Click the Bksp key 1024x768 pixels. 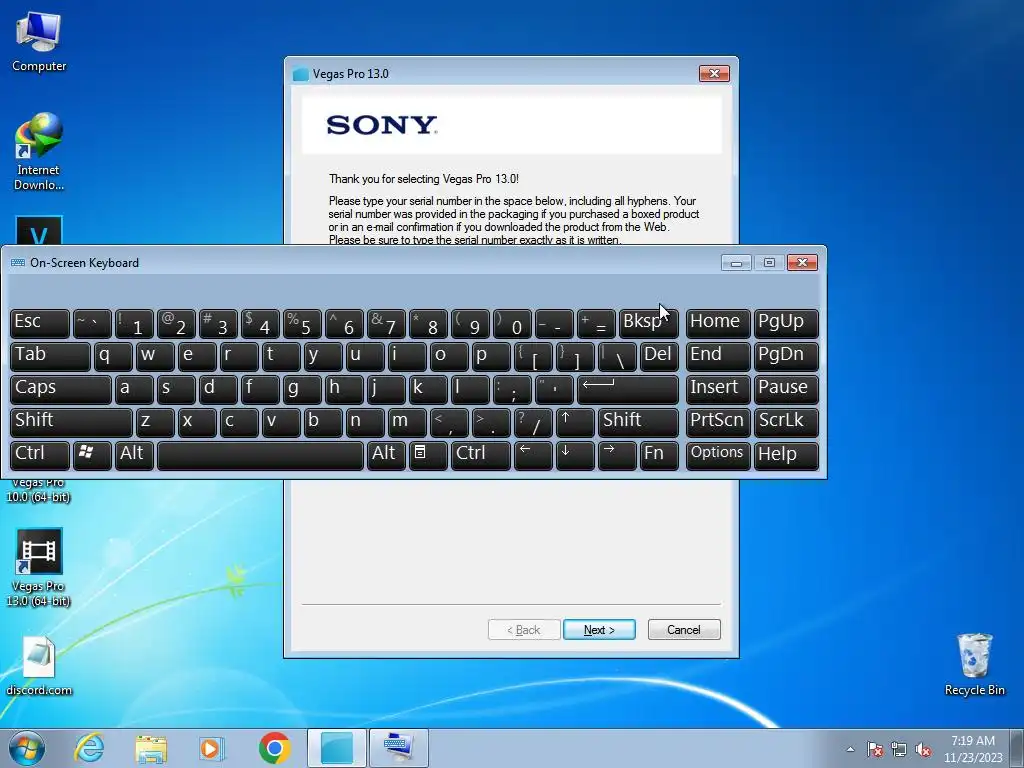pyautogui.click(x=648, y=323)
